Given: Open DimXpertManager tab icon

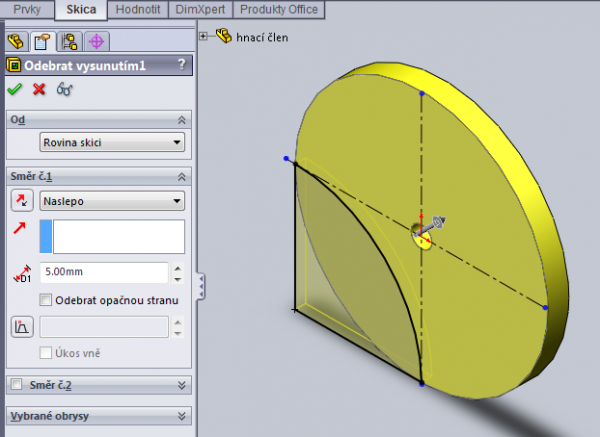Looking at the screenshot, I should tap(96, 41).
